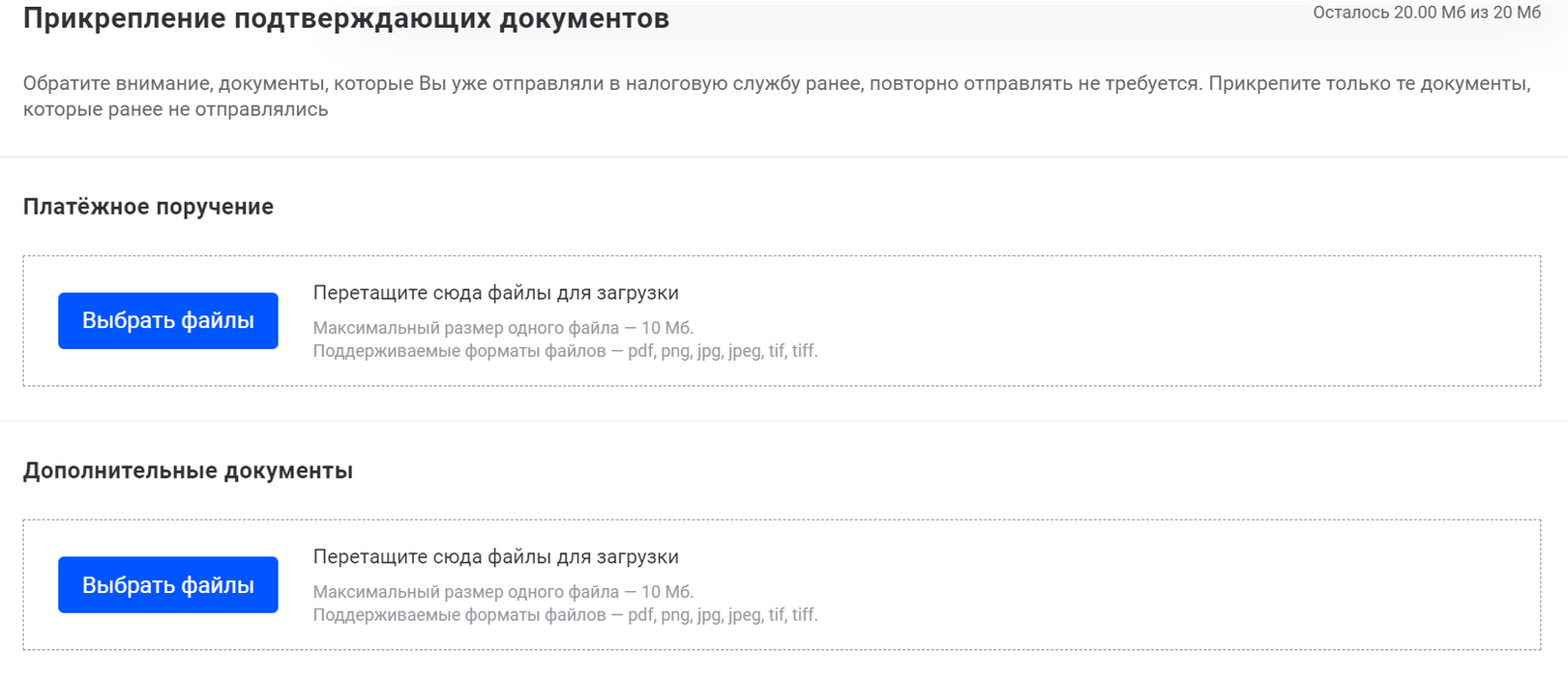The height and width of the screenshot is (680, 1568).
Task: Click supported formats text in Платёжное поручение zone
Action: pos(565,351)
